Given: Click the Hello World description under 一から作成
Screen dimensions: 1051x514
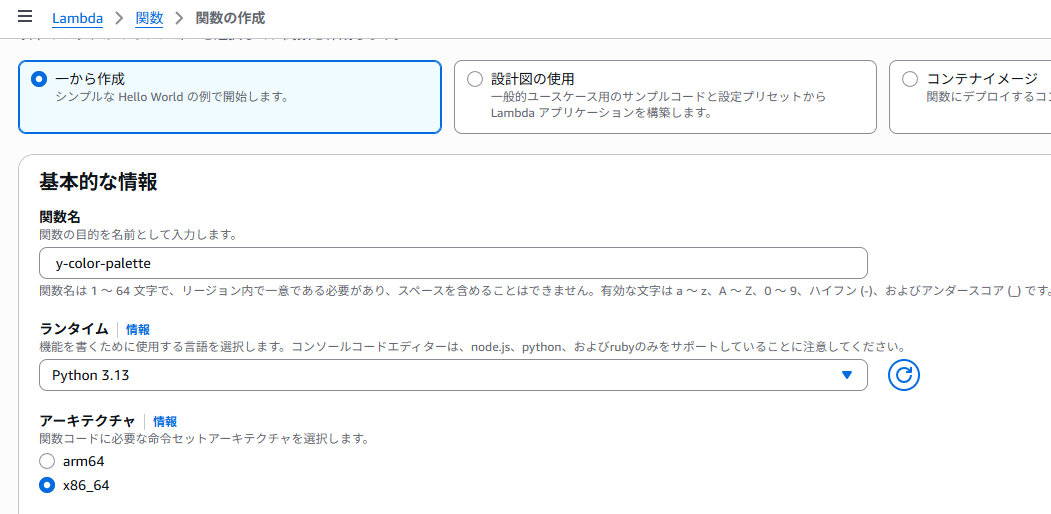Looking at the screenshot, I should 171,97.
